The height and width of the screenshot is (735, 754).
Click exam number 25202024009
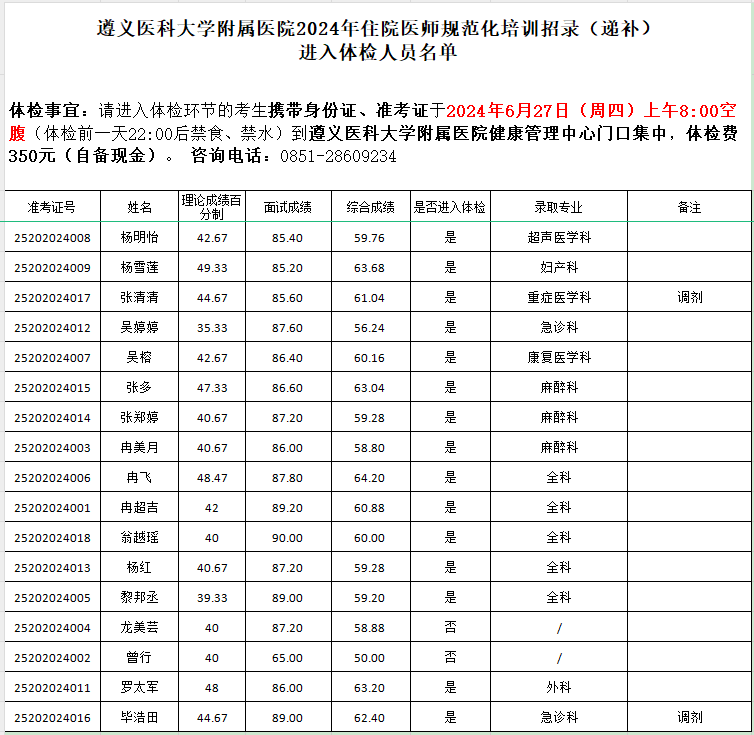(x=52, y=267)
